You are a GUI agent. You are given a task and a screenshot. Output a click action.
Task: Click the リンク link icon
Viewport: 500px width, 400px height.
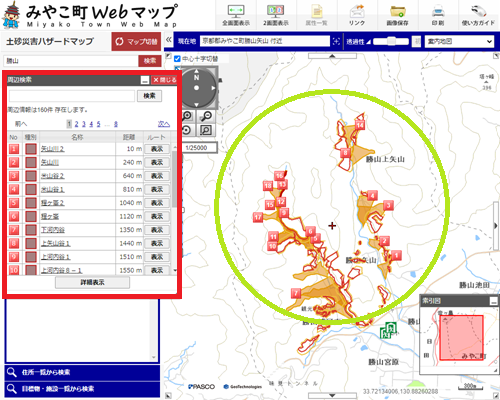click(x=357, y=15)
